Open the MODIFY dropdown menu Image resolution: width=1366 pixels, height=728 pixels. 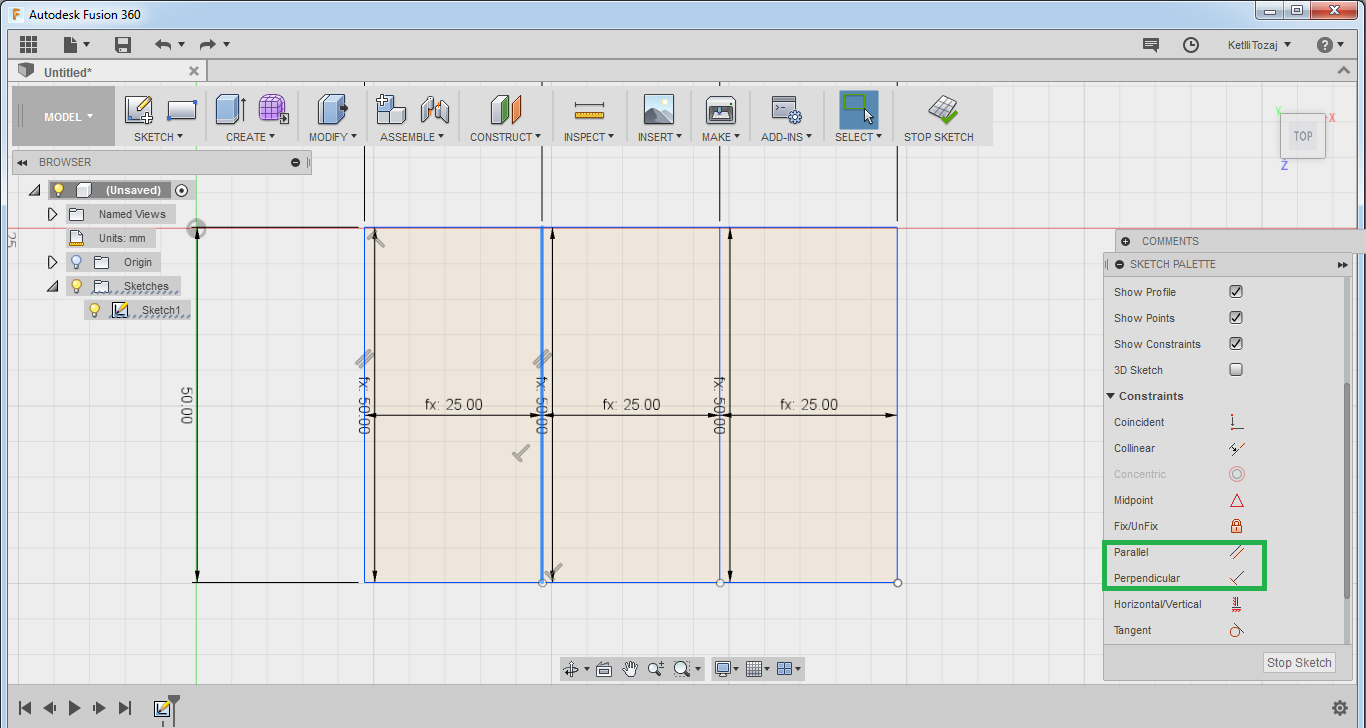pyautogui.click(x=332, y=137)
